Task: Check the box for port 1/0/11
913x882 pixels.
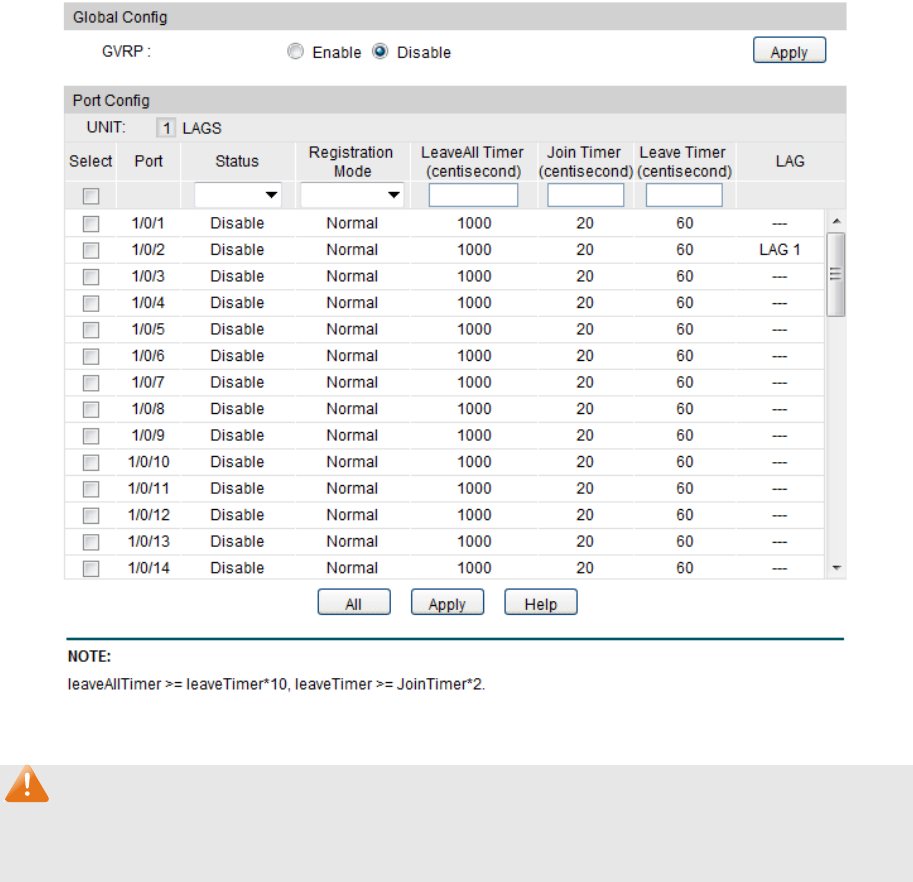Action: 91,489
